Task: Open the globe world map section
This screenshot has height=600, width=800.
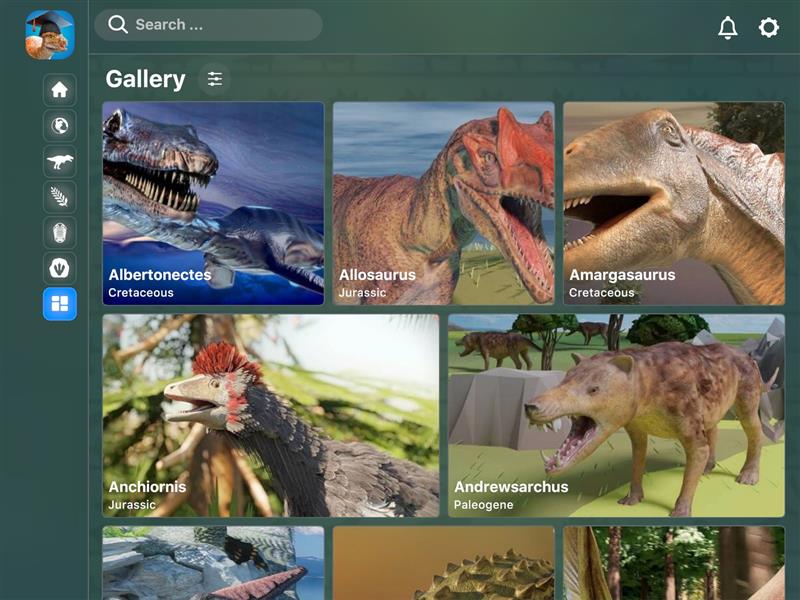Action: 60,126
